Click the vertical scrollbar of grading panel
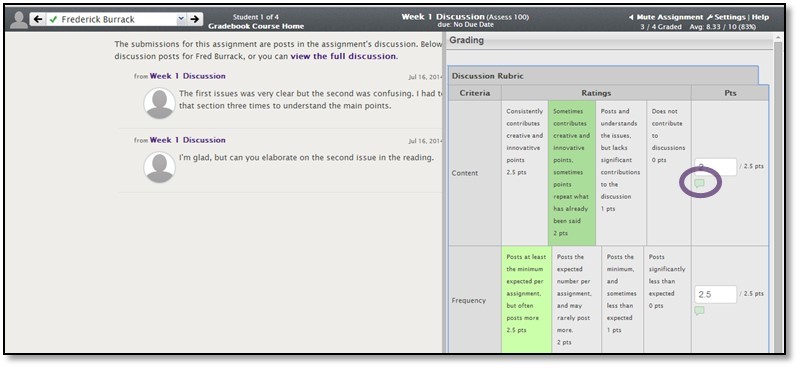 pyautogui.click(x=778, y=194)
